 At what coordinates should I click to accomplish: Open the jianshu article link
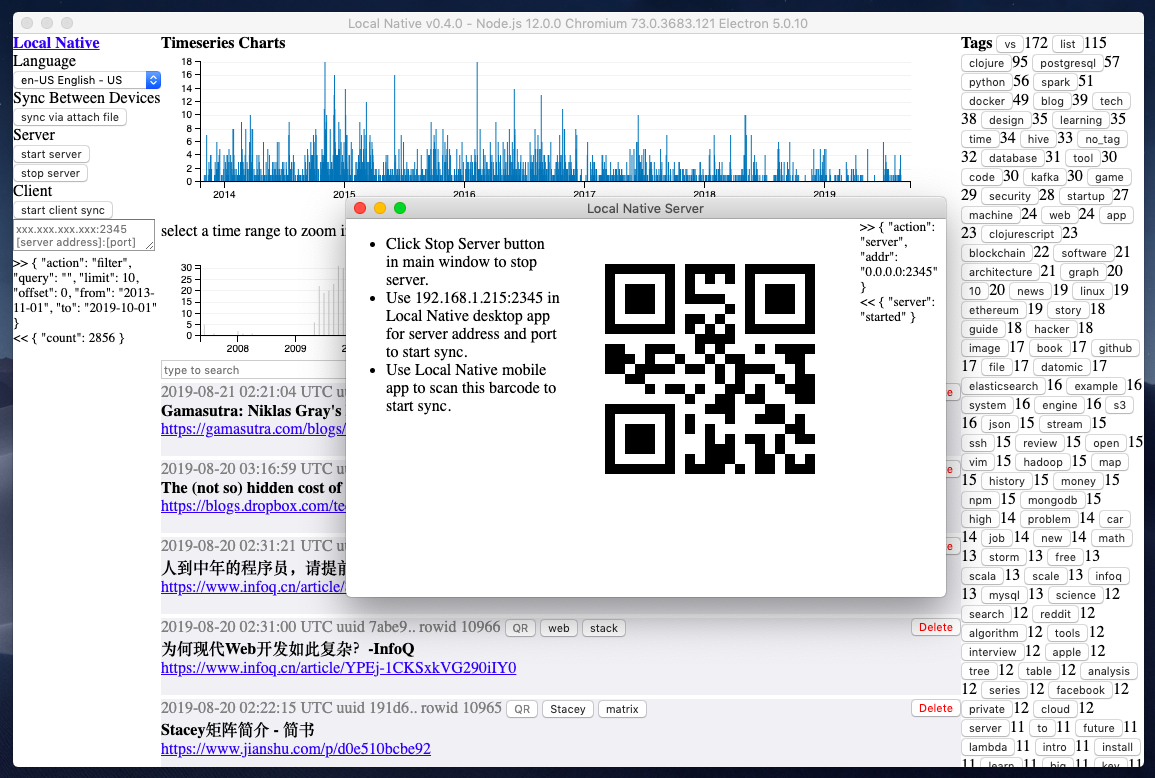[x=294, y=748]
